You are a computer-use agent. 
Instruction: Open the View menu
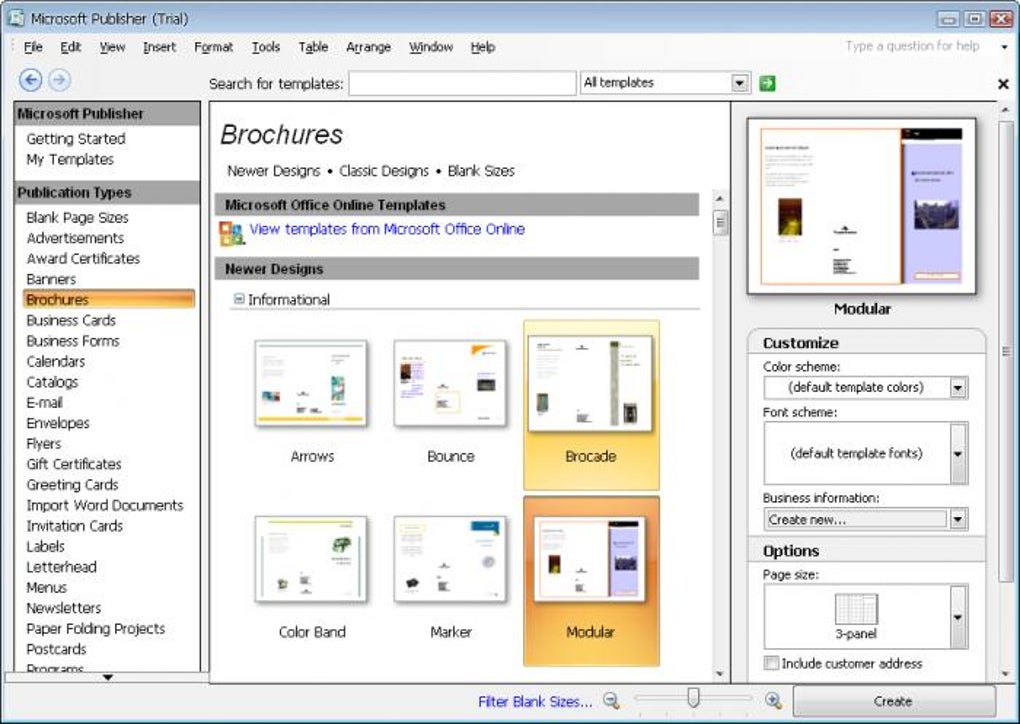tap(112, 47)
